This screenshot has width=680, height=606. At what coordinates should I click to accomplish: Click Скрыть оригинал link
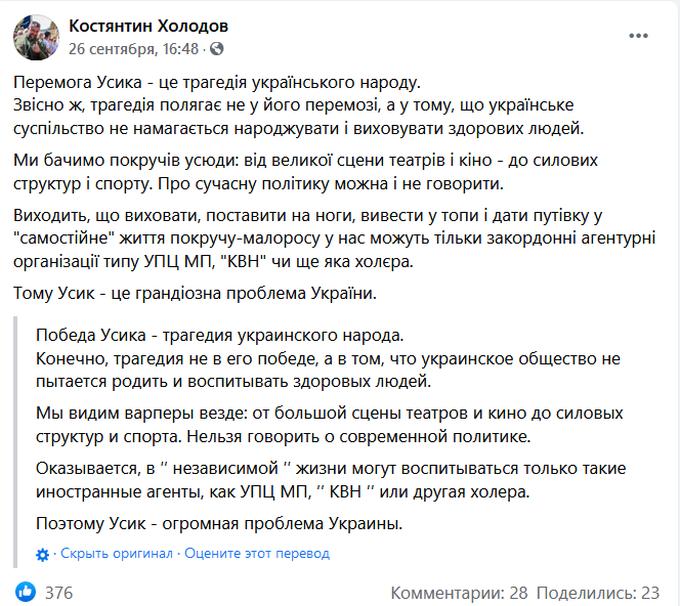[117, 554]
